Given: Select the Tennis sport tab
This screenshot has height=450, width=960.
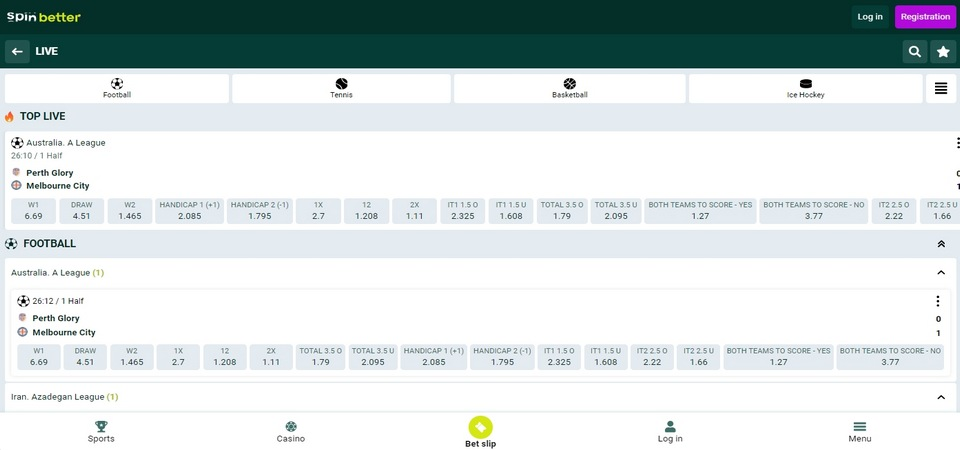Looking at the screenshot, I should [x=341, y=88].
